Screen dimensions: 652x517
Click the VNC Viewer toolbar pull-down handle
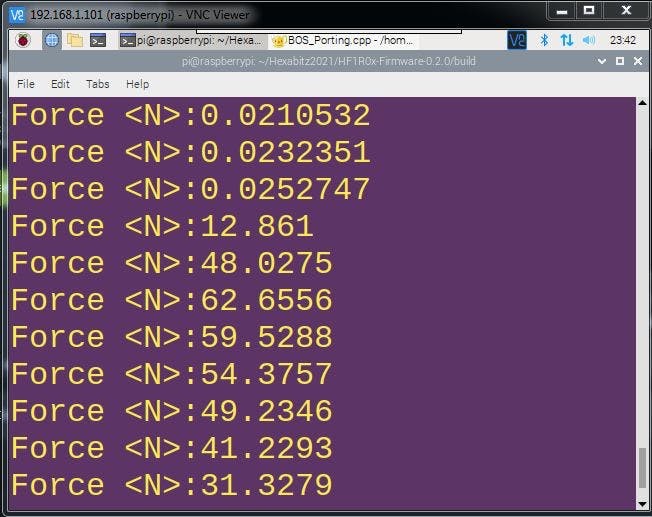(328, 31)
